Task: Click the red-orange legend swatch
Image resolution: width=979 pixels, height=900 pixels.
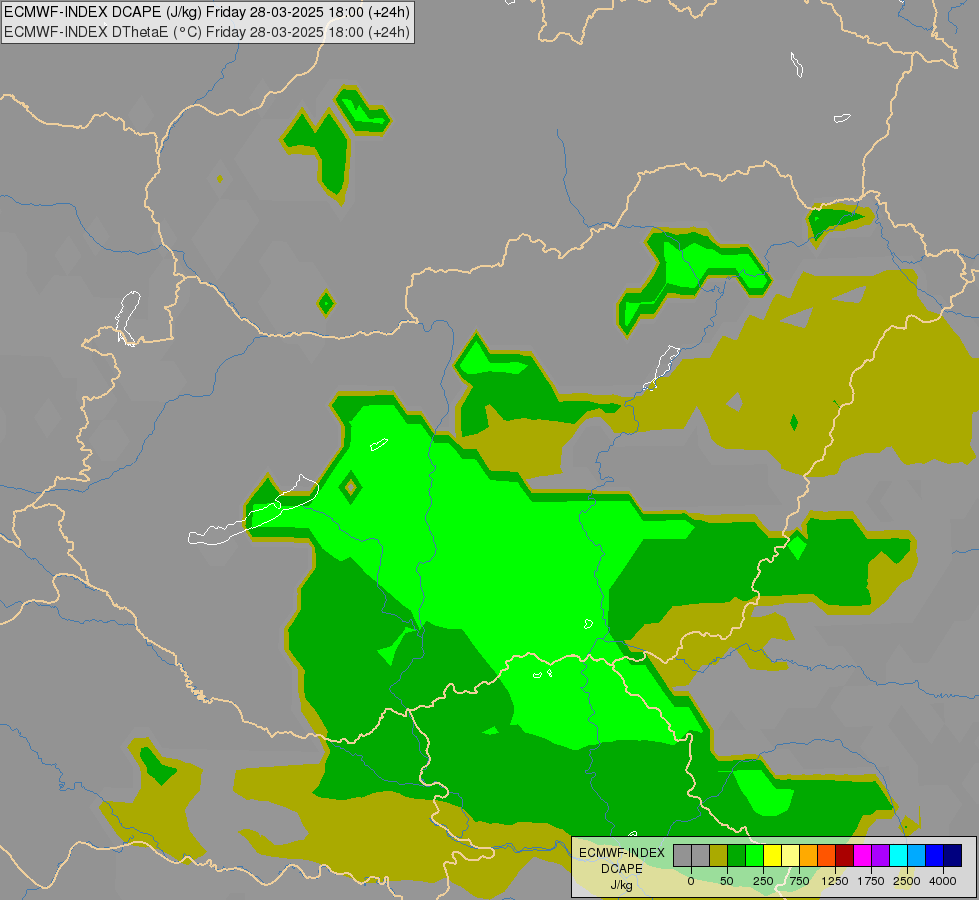Action: (827, 855)
